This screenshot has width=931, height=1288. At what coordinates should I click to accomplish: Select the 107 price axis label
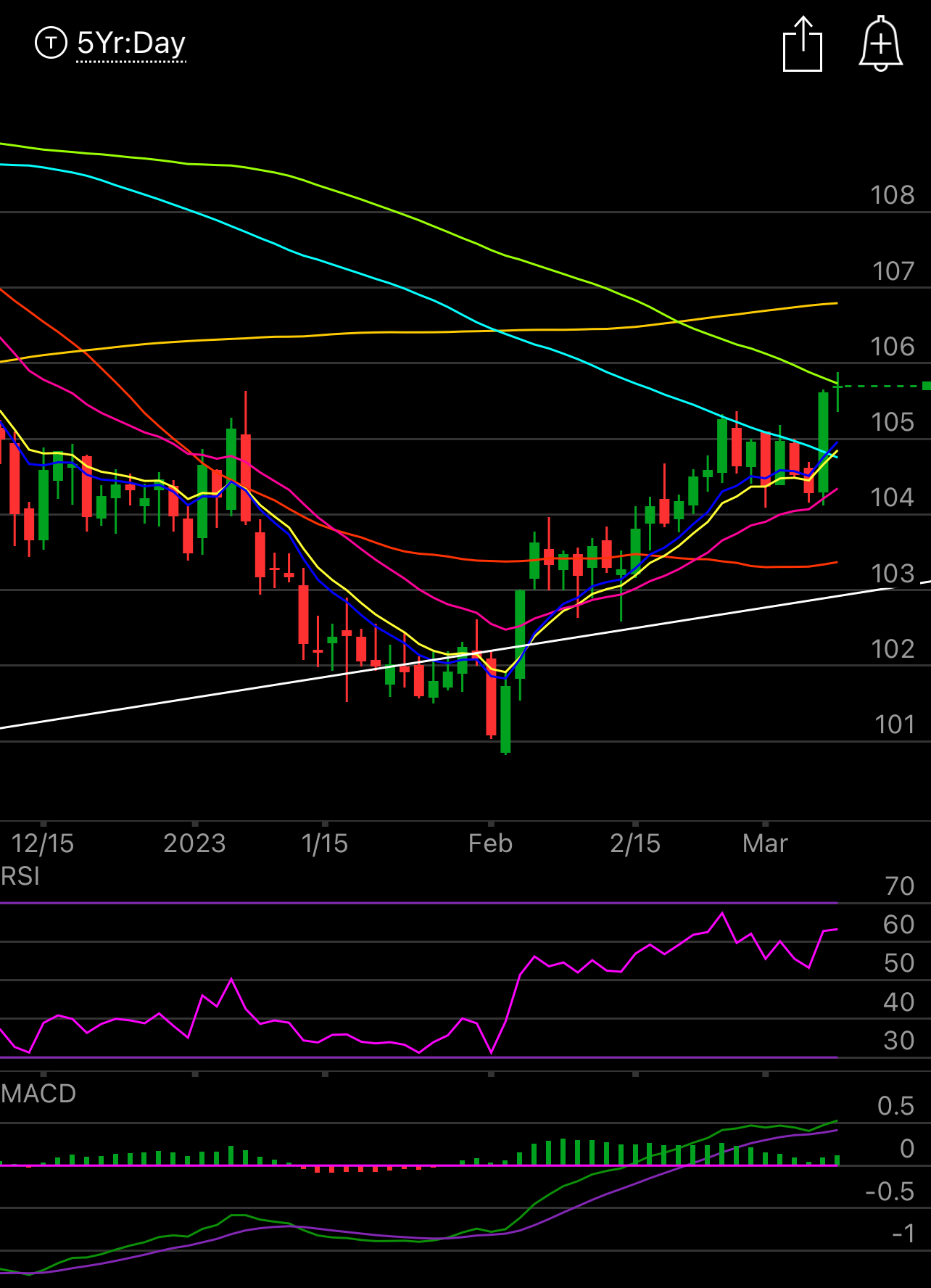pos(893,271)
